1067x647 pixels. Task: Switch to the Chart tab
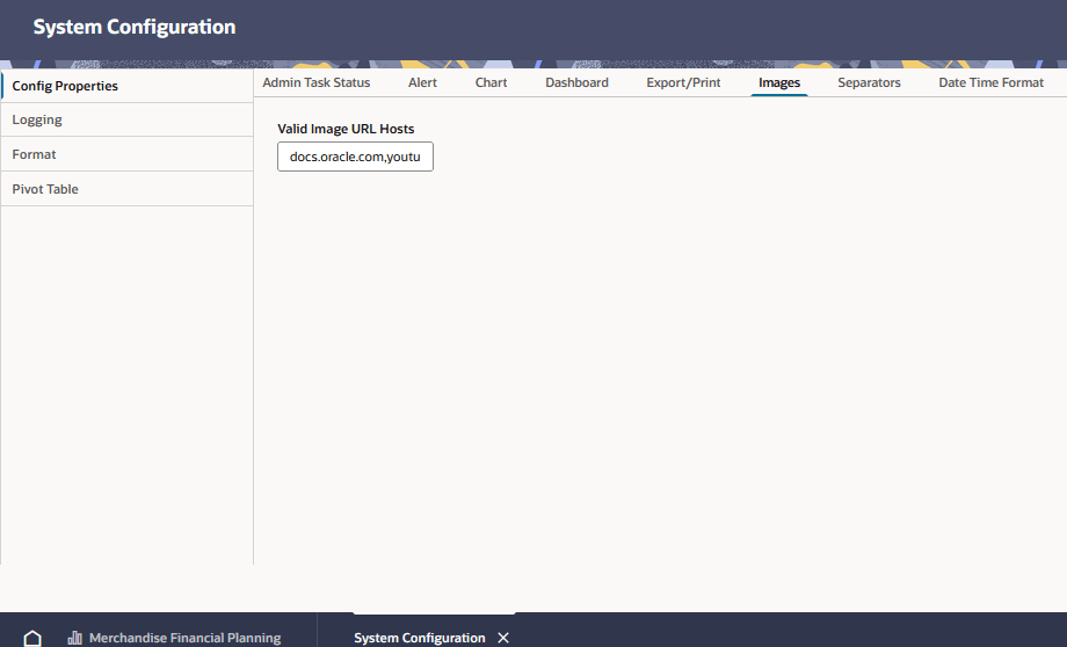pyautogui.click(x=491, y=82)
